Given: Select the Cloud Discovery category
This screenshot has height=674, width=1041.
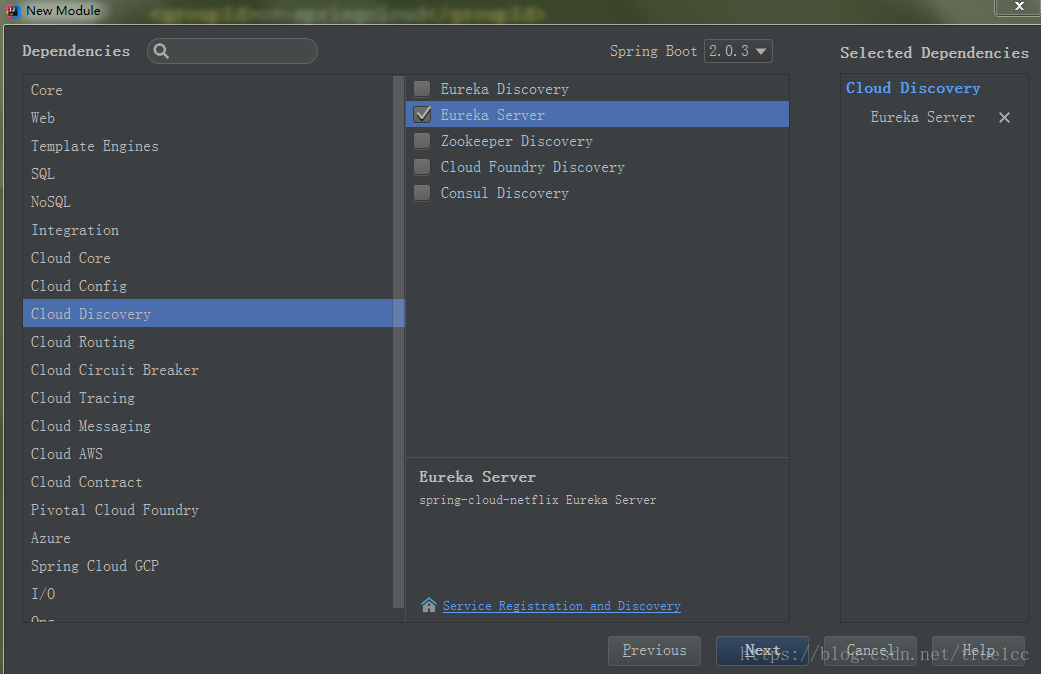Looking at the screenshot, I should coord(208,313).
